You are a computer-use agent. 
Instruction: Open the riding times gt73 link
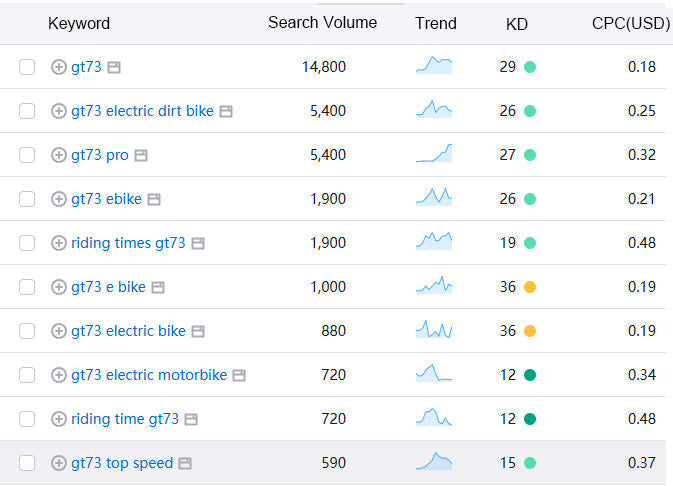tap(128, 243)
